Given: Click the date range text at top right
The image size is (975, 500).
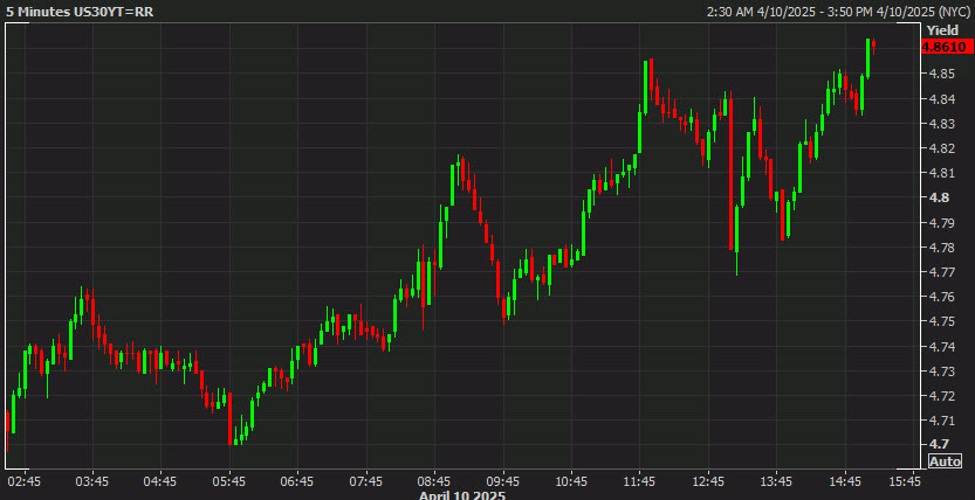Looking at the screenshot, I should tap(835, 10).
